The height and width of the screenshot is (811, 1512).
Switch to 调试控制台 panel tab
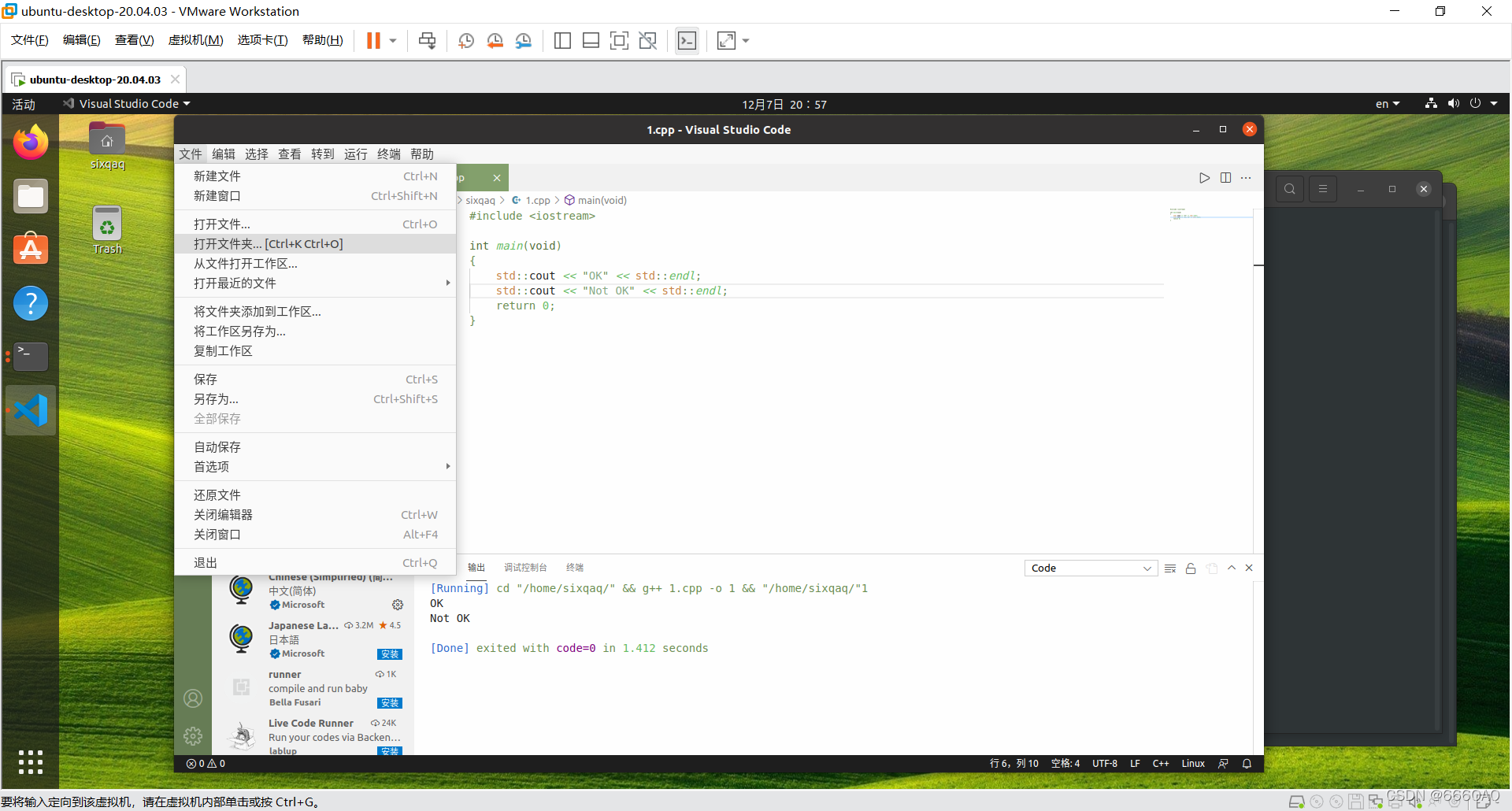[x=525, y=568]
